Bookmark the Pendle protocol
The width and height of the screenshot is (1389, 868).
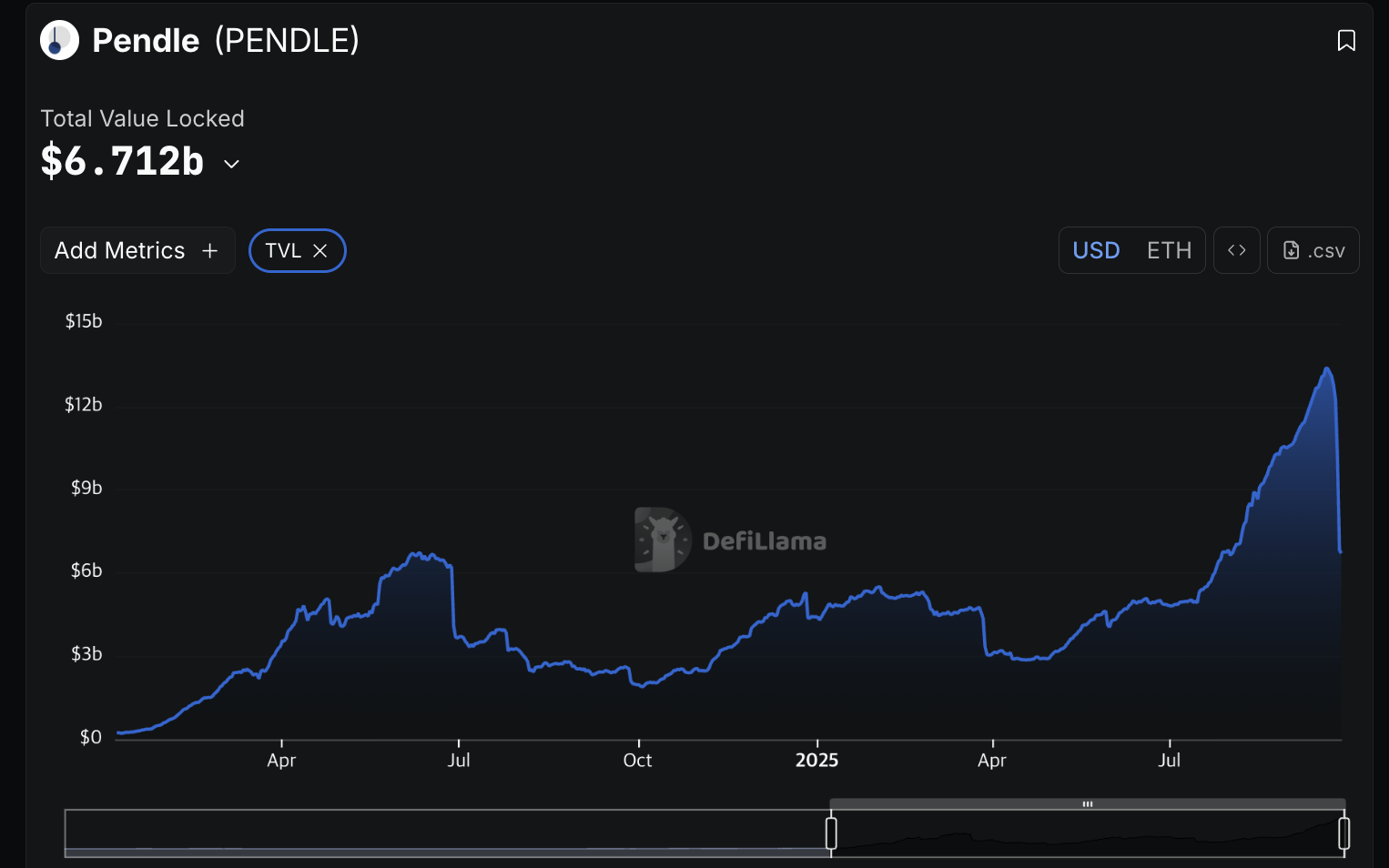coord(1346,40)
